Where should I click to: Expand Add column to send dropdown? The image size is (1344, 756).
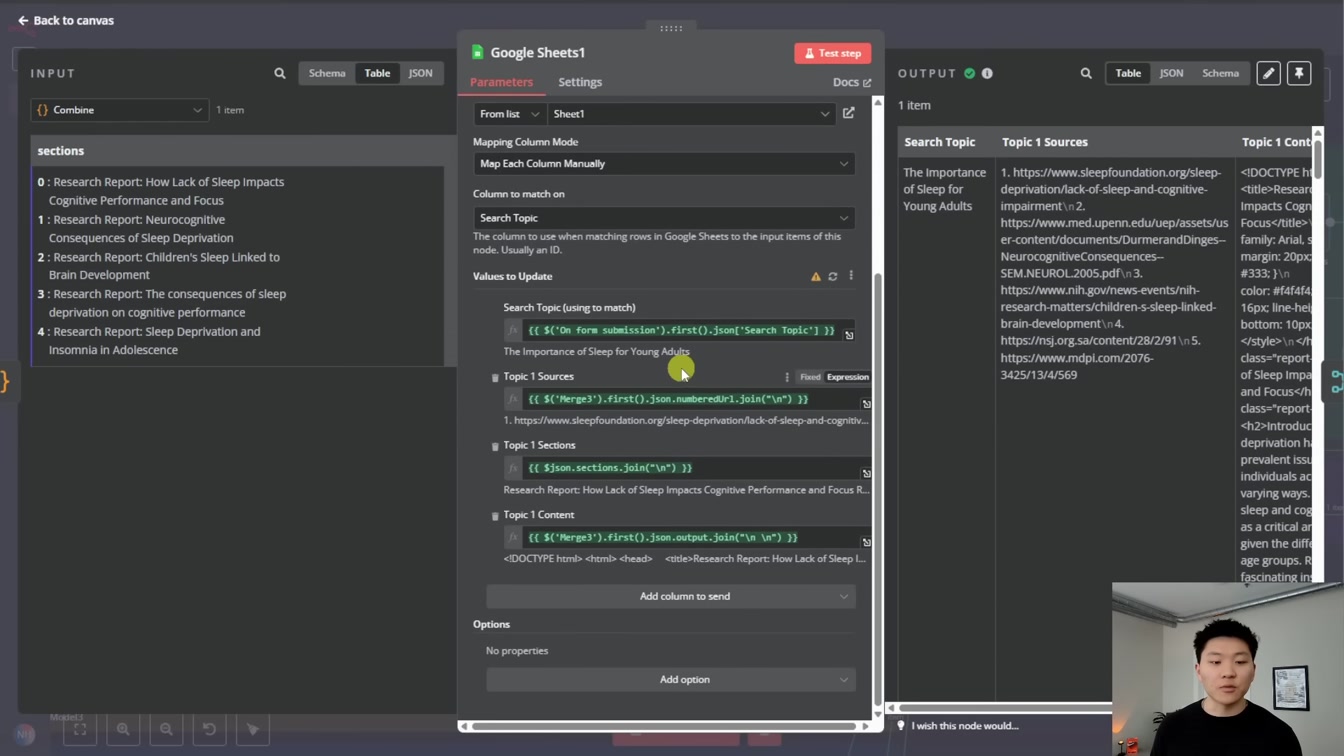coord(671,596)
